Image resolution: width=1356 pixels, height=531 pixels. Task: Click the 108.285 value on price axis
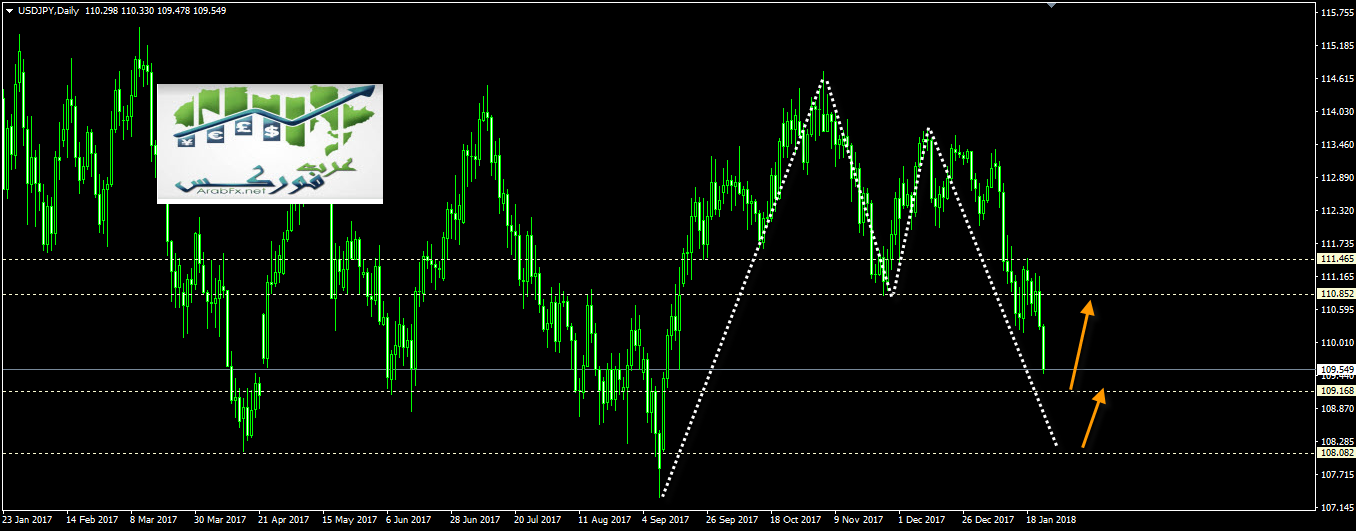[1337, 441]
